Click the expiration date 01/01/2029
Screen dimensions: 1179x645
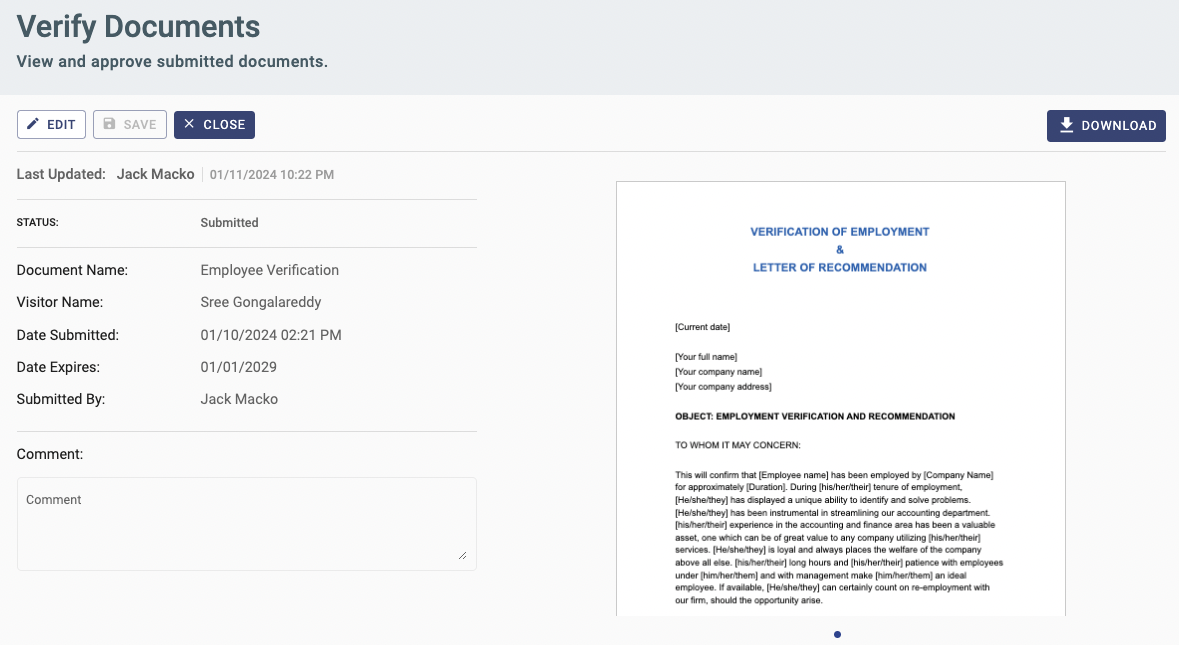coord(238,367)
